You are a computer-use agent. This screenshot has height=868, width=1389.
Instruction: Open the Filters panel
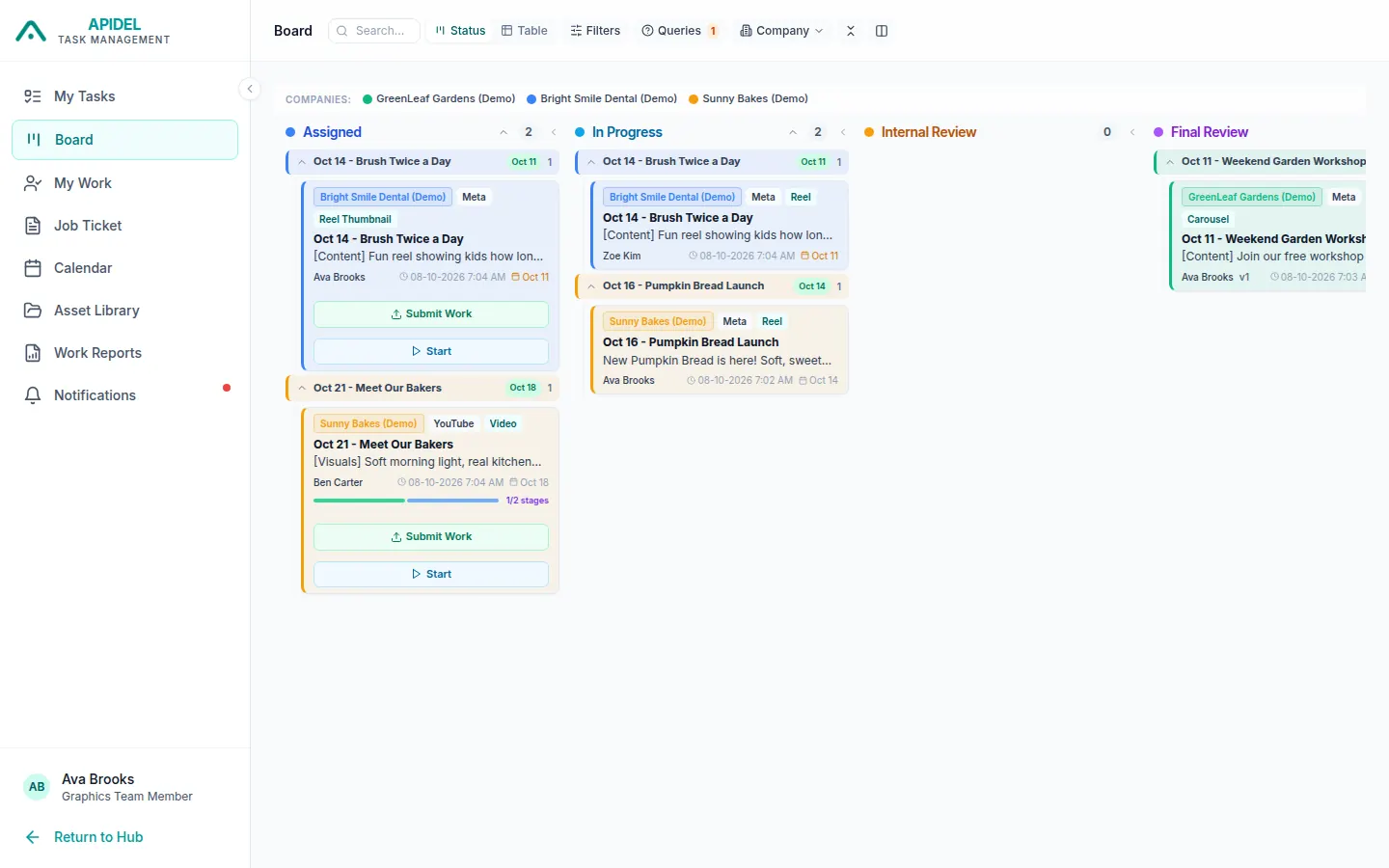point(595,31)
